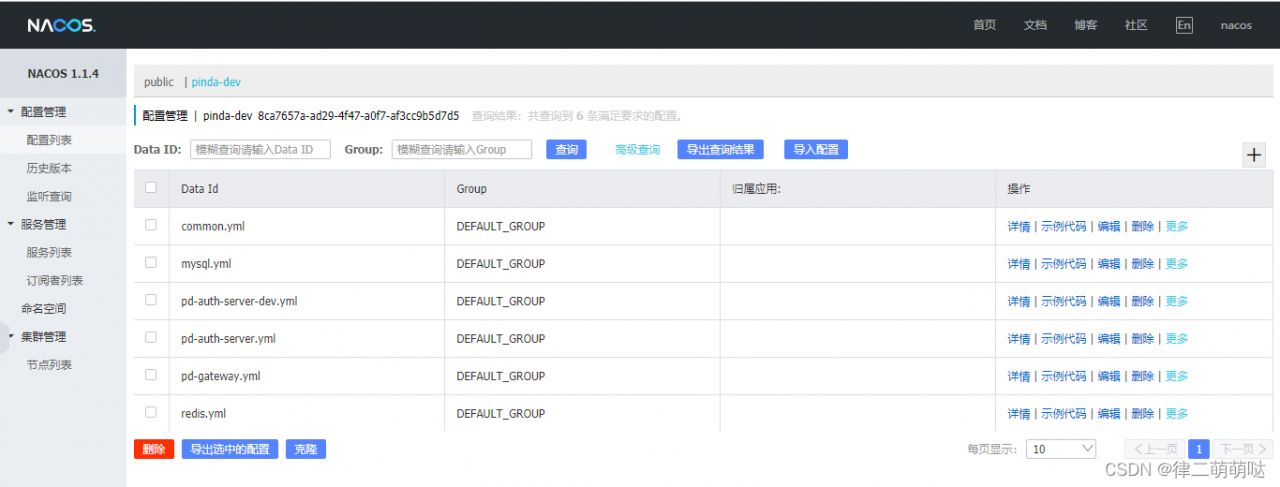1280x487 pixels.
Task: Open the page-size dropdown showing 10
Action: (x=1061, y=449)
